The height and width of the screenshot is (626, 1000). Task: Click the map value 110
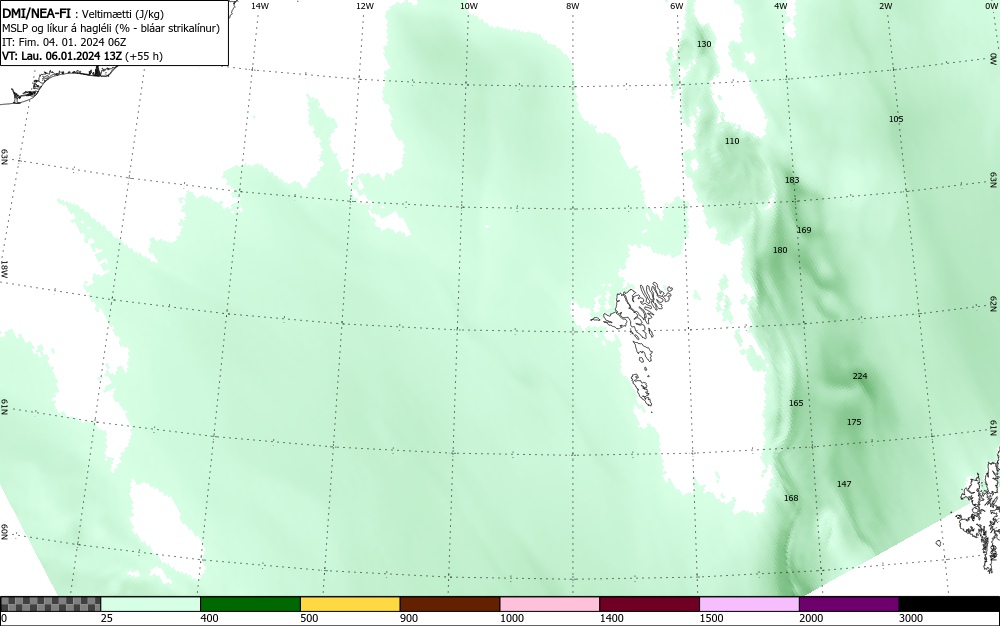click(732, 142)
